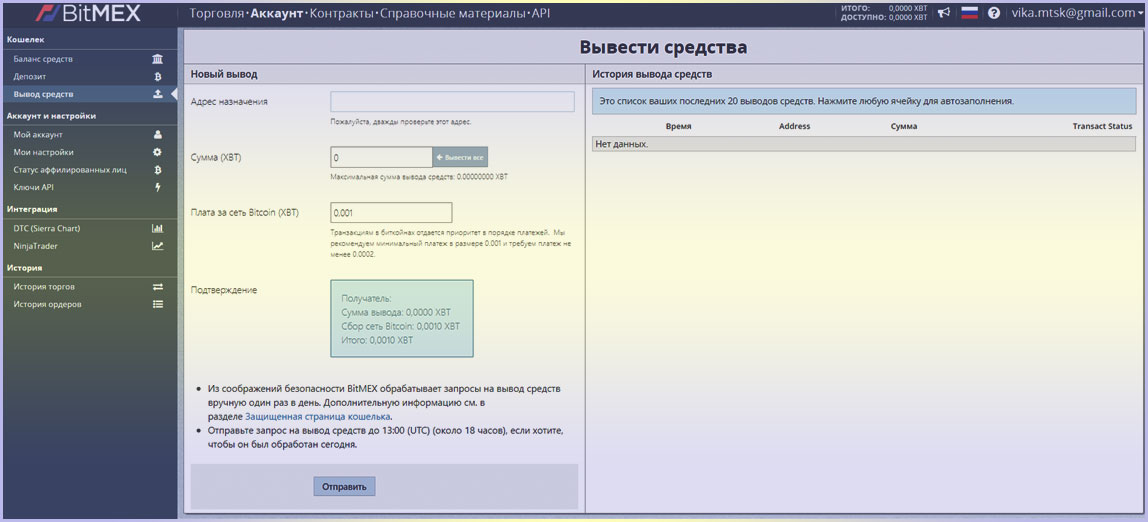Open help with the question mark icon

point(994,13)
